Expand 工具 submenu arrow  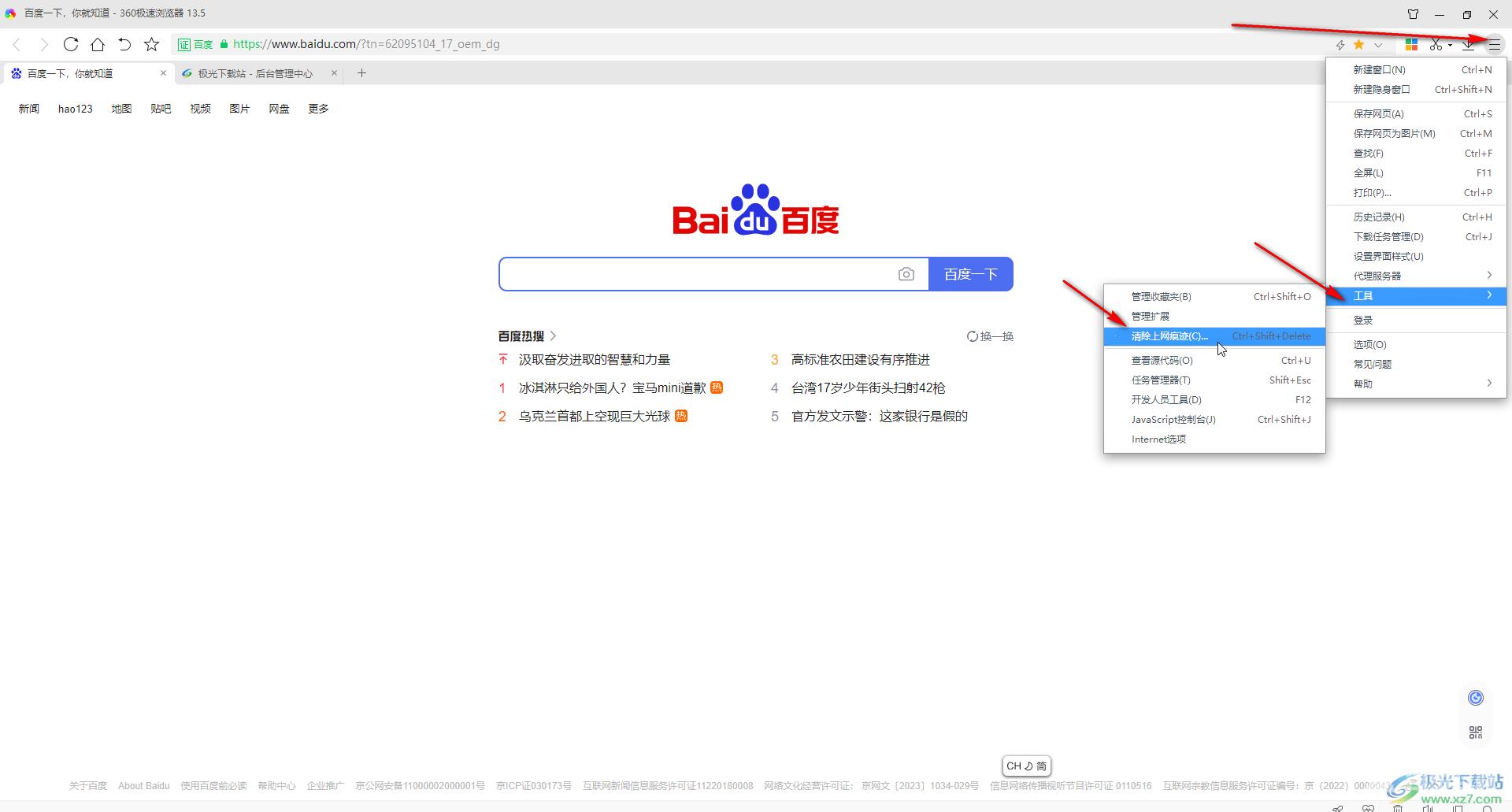(x=1489, y=295)
